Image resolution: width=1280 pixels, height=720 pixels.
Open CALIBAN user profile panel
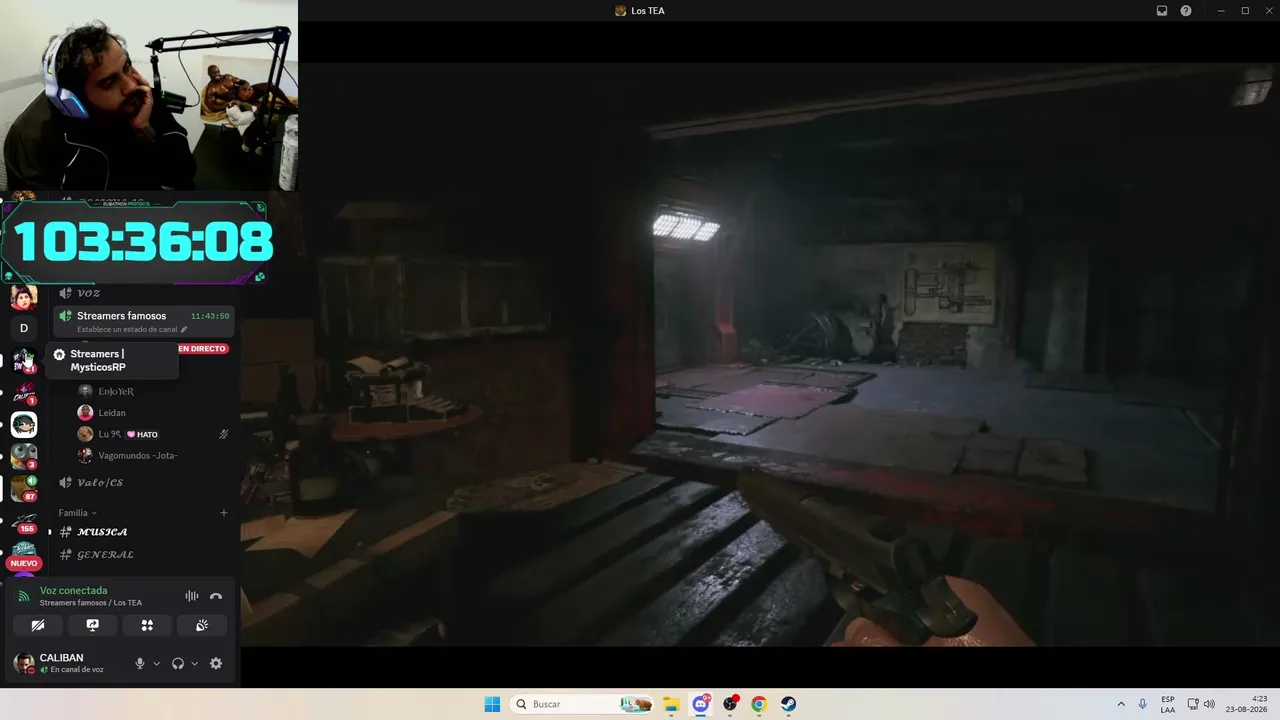[x=70, y=663]
